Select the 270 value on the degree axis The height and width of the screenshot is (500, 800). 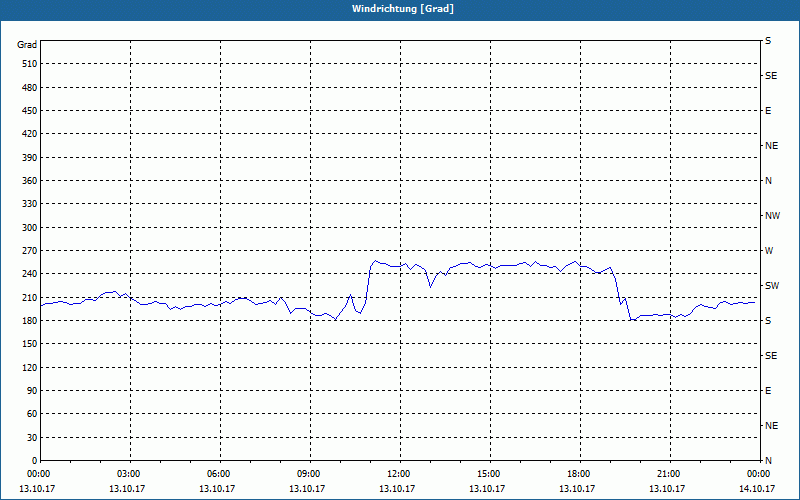30,251
